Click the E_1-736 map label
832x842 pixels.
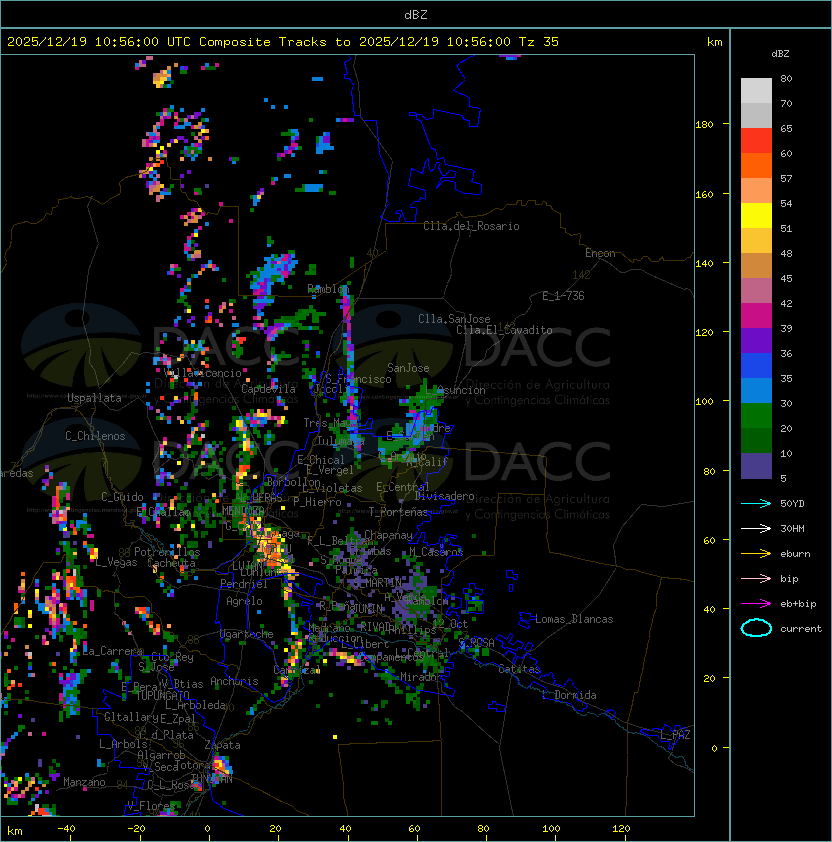coord(563,296)
